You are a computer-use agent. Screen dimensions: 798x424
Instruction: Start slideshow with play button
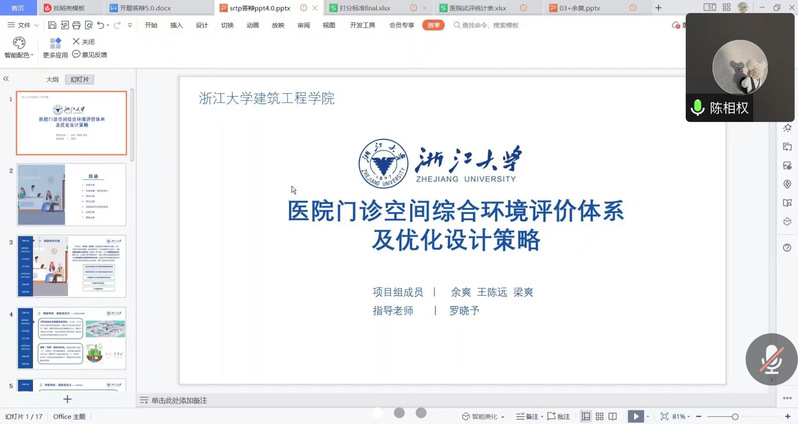635,416
